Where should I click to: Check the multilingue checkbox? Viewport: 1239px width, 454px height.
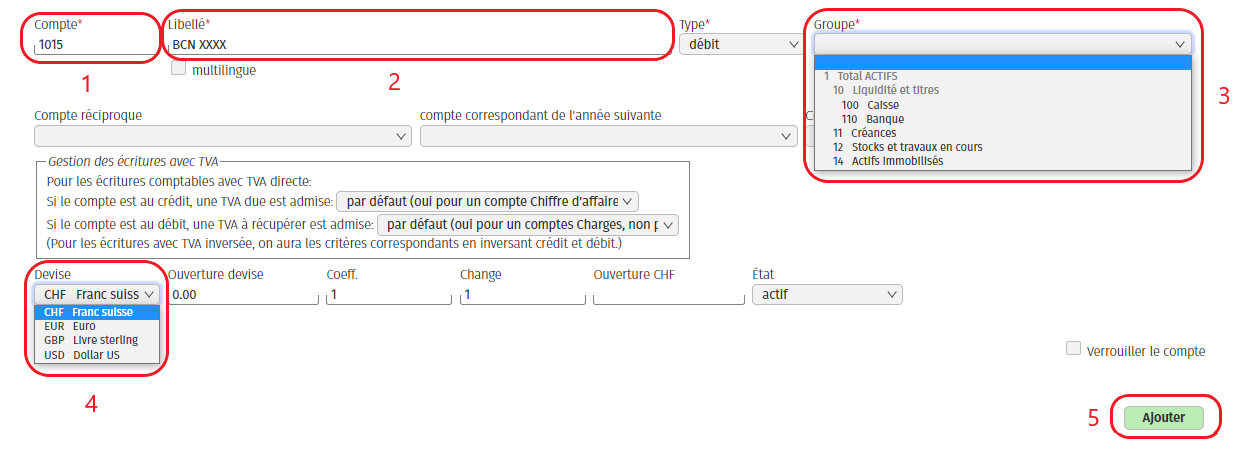click(x=179, y=70)
